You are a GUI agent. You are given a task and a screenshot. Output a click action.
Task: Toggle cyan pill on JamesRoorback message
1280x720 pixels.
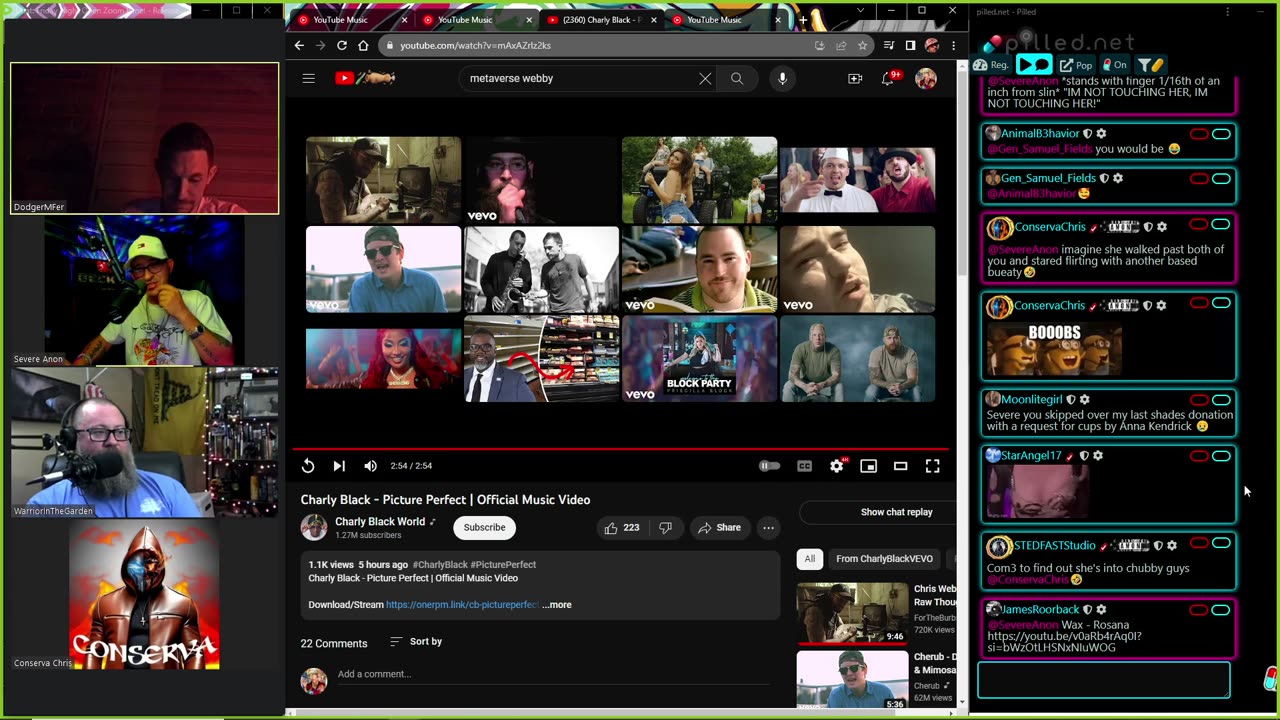point(1221,610)
